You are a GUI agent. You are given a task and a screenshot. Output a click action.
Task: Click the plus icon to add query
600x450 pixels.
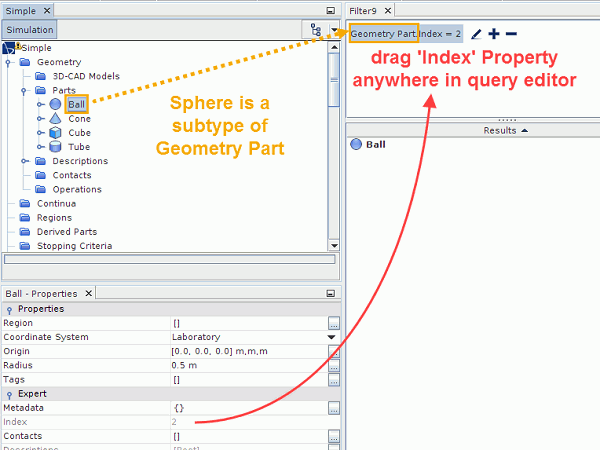[x=493, y=34]
